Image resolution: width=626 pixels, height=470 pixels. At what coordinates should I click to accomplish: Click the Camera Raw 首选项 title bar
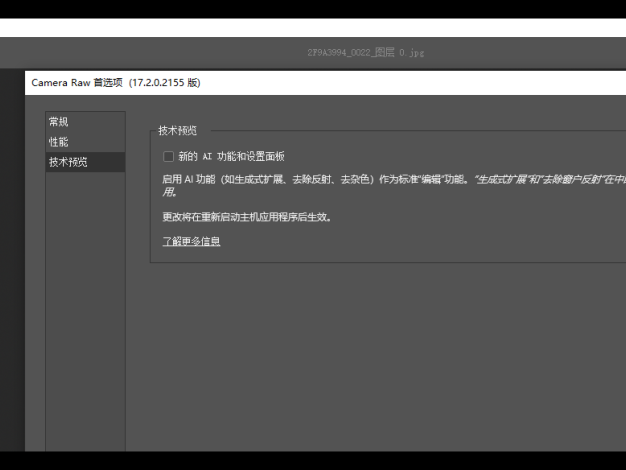coord(325,83)
